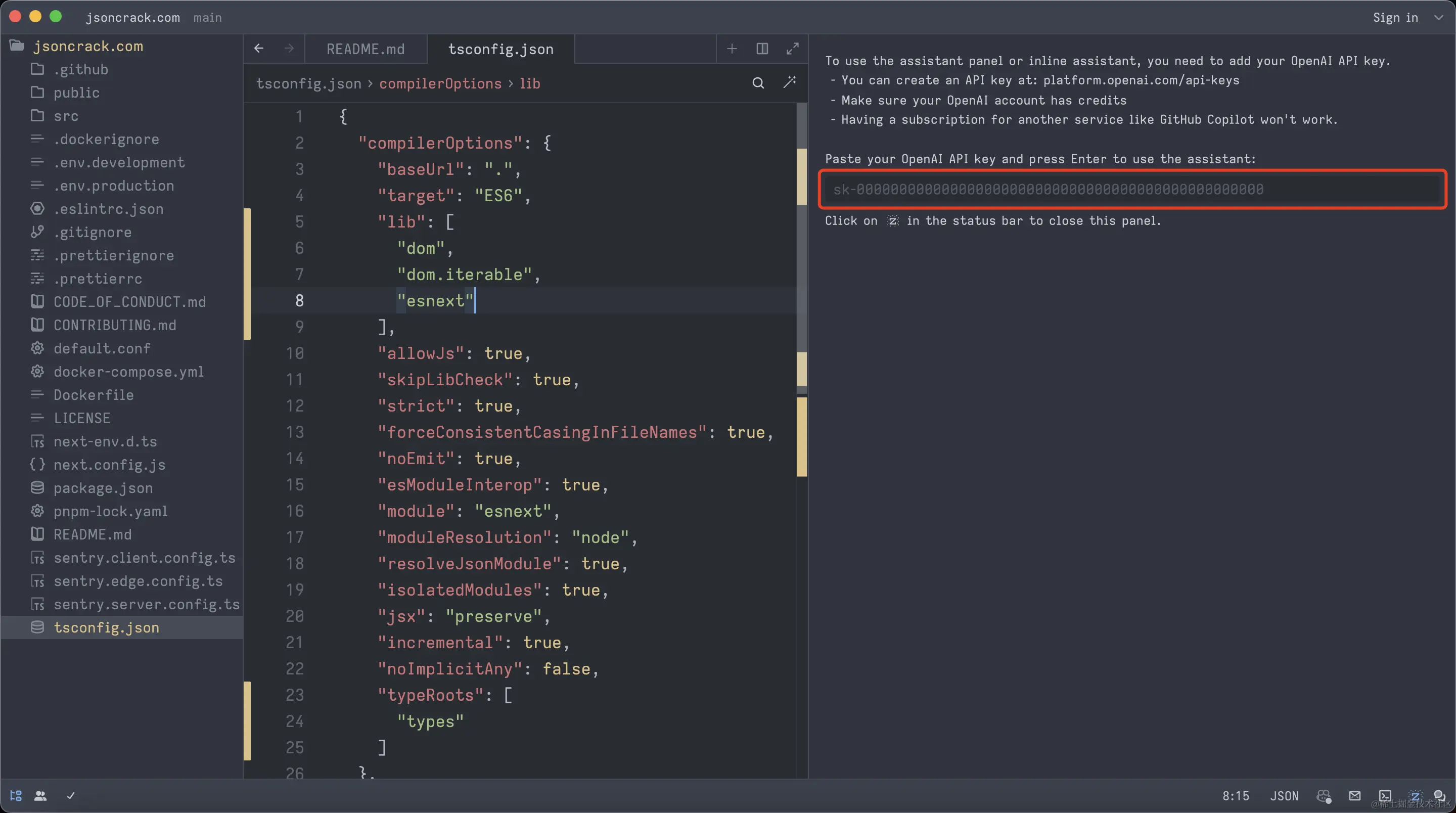Zoom the pane with expand arrows

(792, 49)
